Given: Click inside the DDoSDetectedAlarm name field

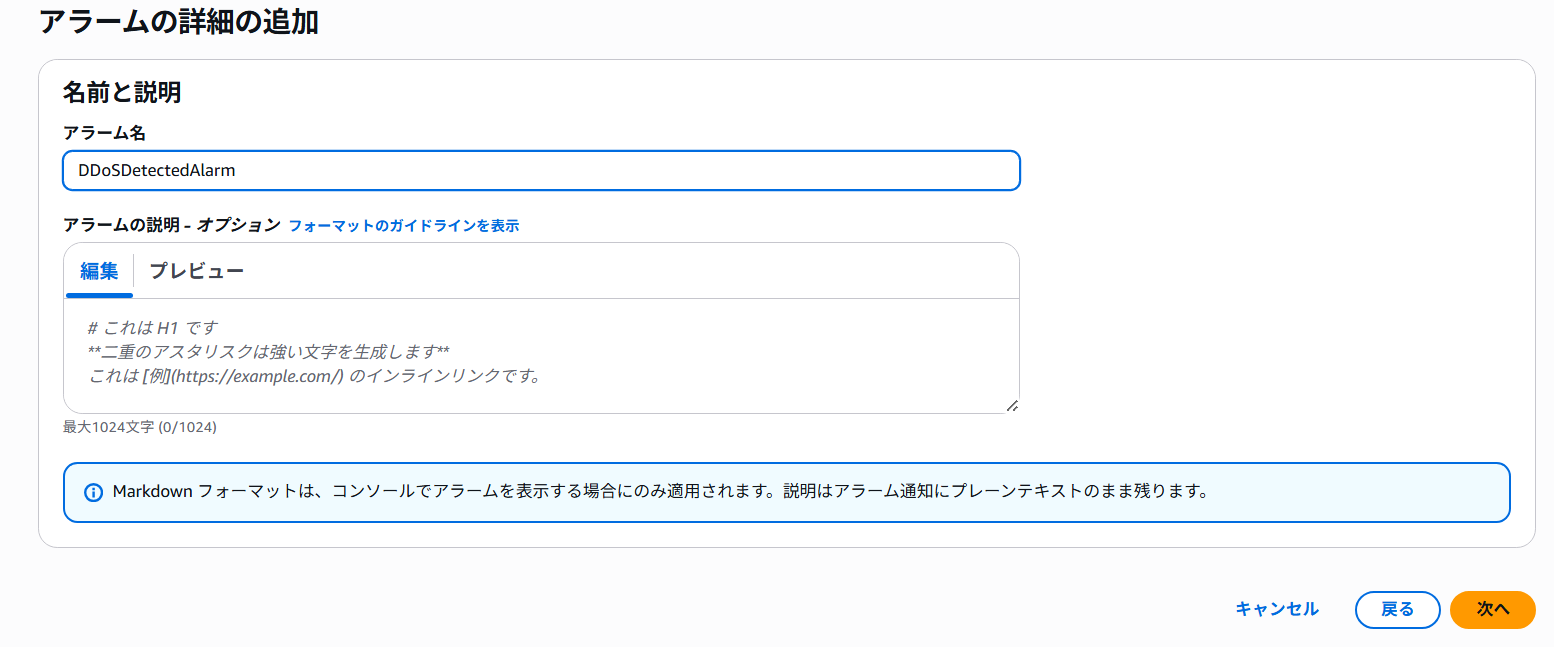Looking at the screenshot, I should point(540,170).
